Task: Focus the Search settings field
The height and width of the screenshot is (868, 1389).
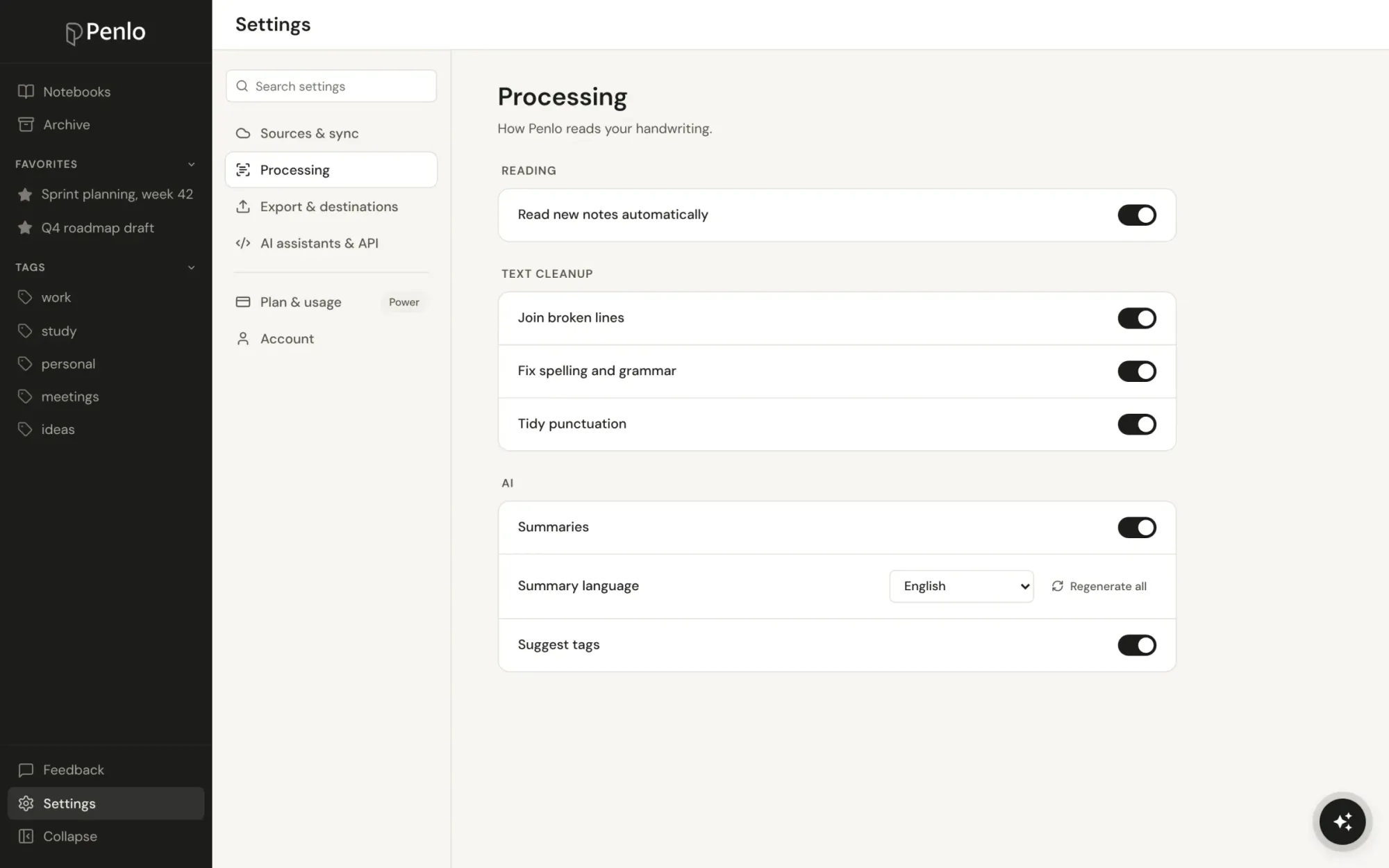Action: tap(331, 86)
